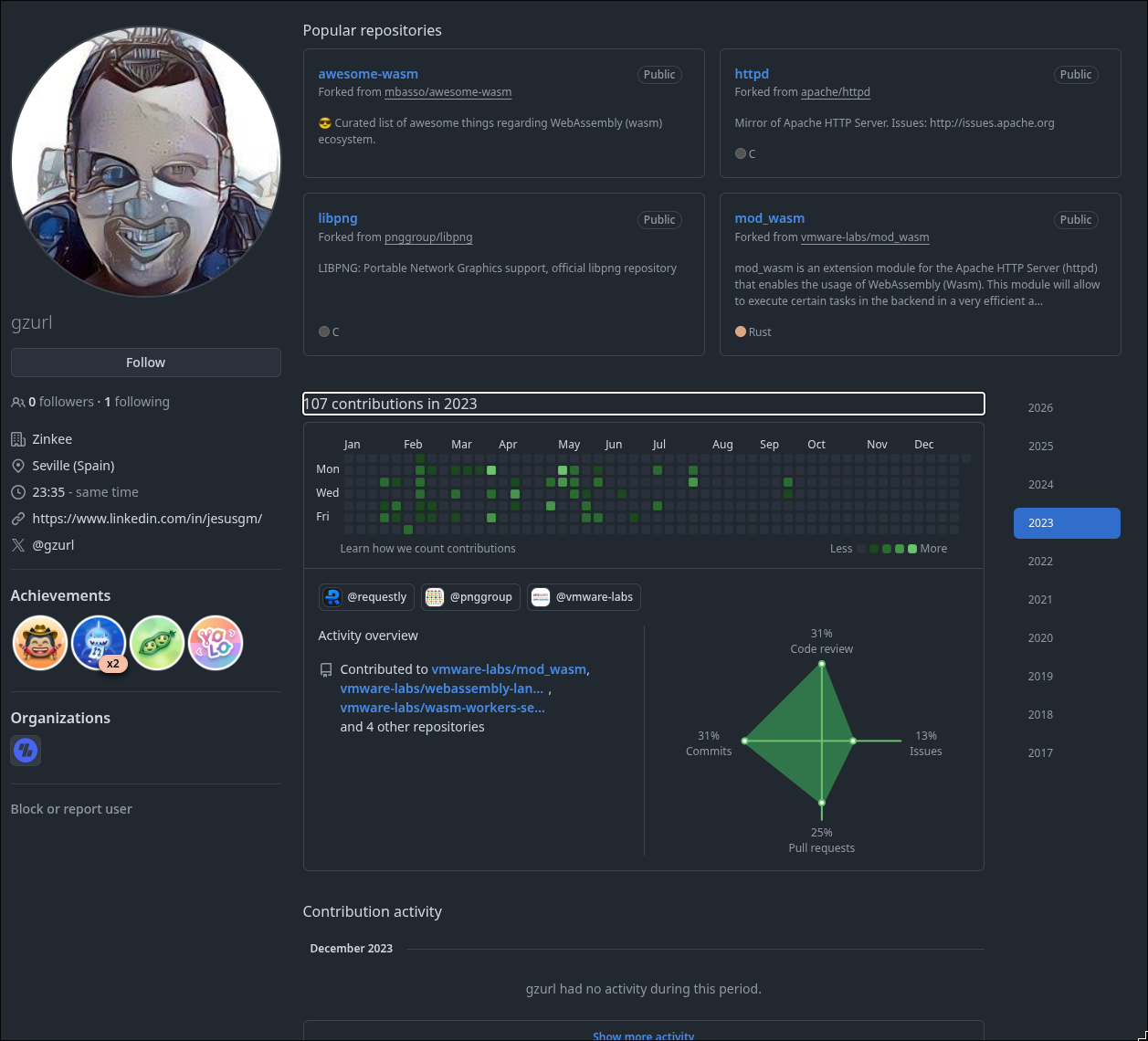The width and height of the screenshot is (1148, 1041).
Task: Click the 31% Commits label
Action: pyautogui.click(x=709, y=743)
